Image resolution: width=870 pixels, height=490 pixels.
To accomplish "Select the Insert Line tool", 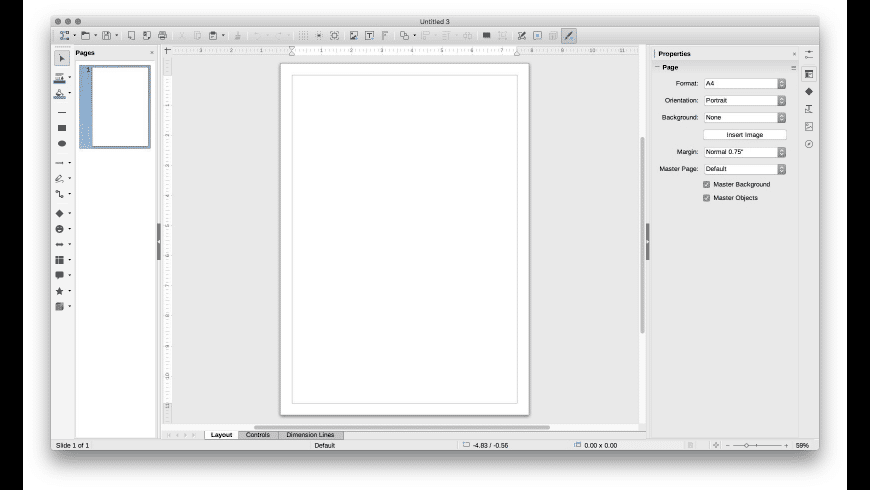I will 62,113.
